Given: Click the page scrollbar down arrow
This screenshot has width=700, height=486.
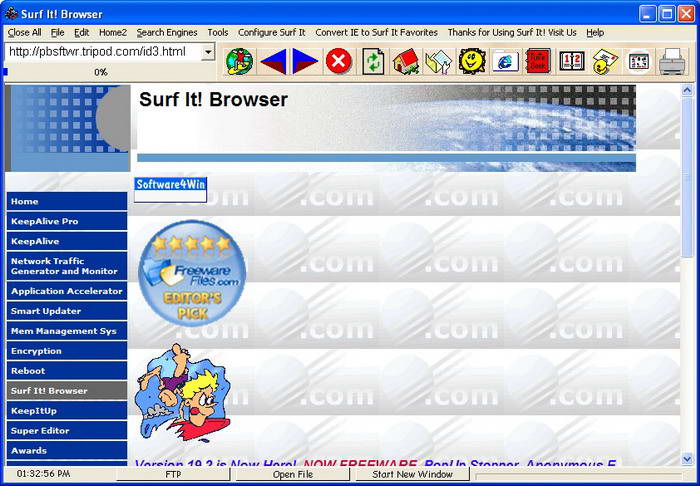Looking at the screenshot, I should 687,459.
